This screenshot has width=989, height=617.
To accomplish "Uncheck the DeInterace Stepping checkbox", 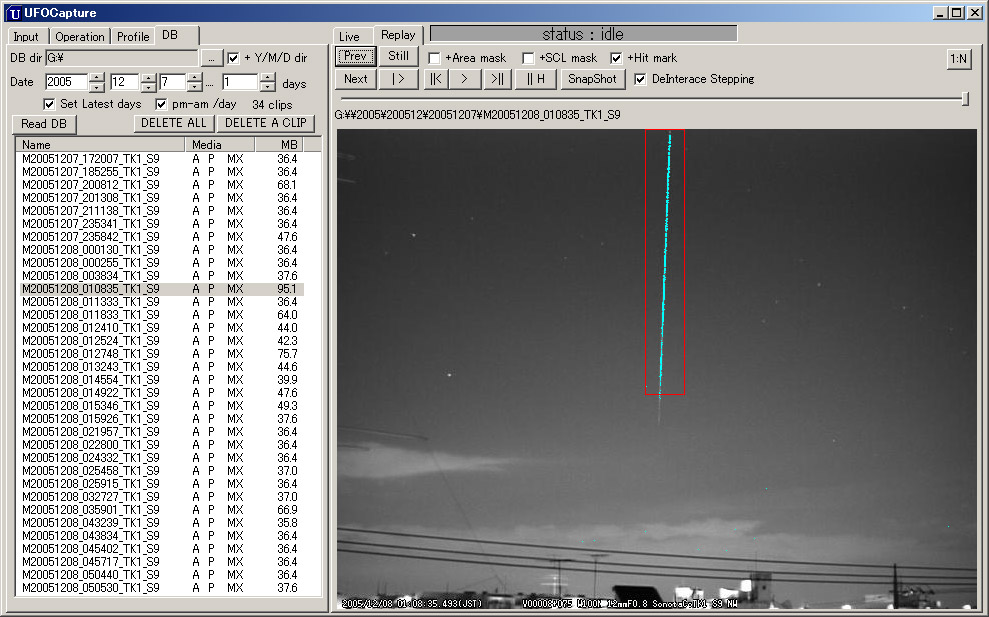I will 640,79.
